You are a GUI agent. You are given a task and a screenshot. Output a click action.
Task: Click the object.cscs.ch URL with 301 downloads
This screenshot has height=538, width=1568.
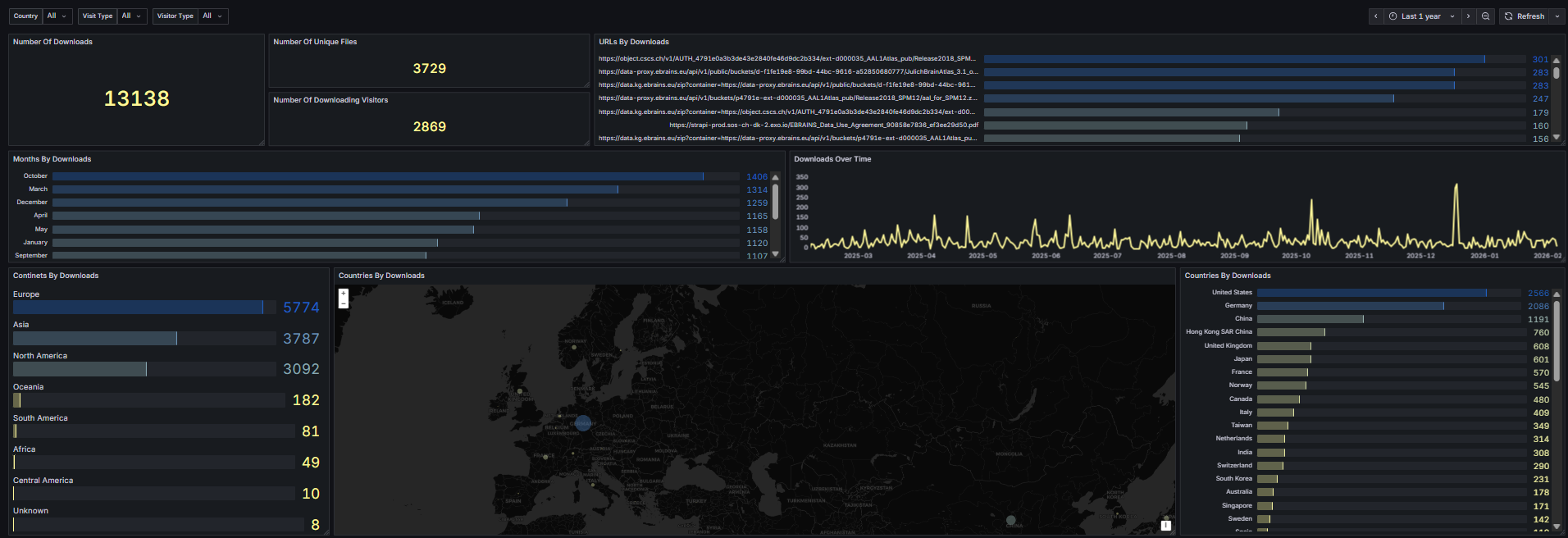click(x=787, y=59)
